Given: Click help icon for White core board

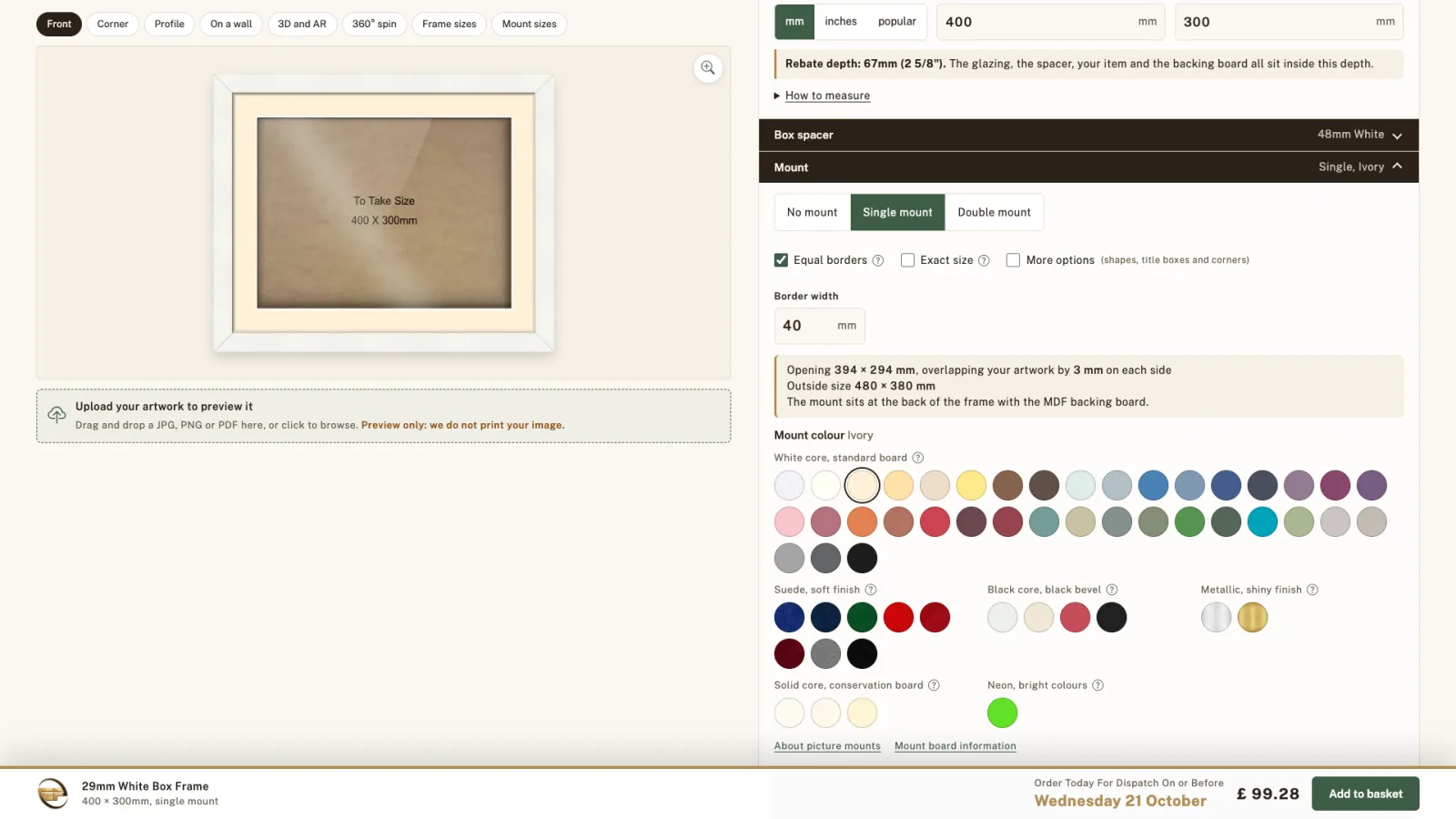Looking at the screenshot, I should [x=918, y=458].
